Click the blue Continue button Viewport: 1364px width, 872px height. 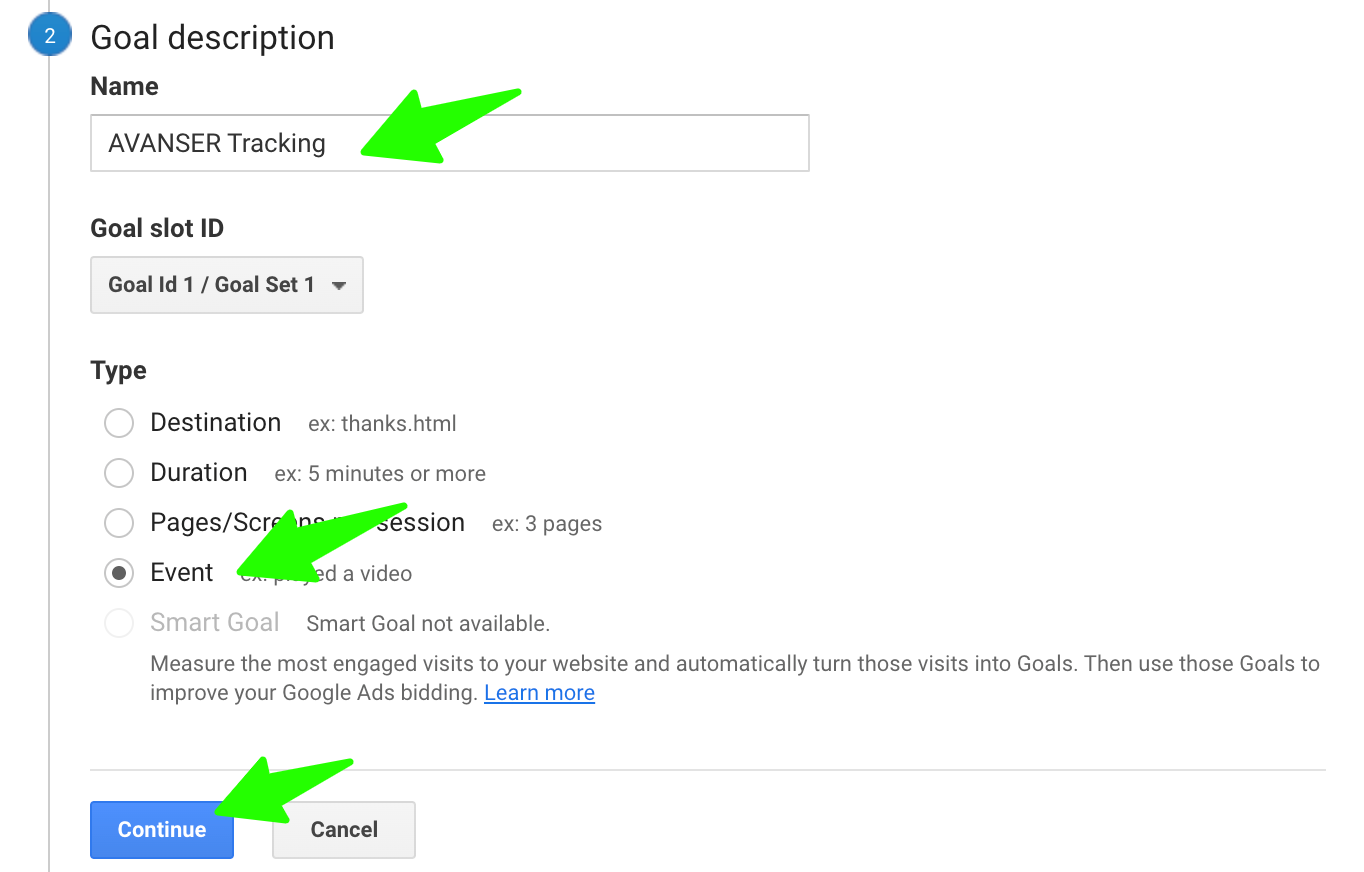162,829
